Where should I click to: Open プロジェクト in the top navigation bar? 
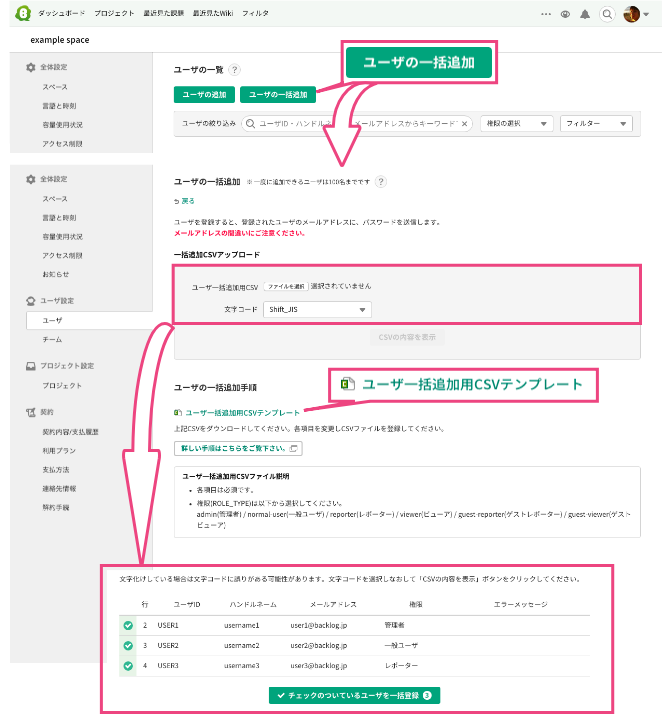[114, 14]
